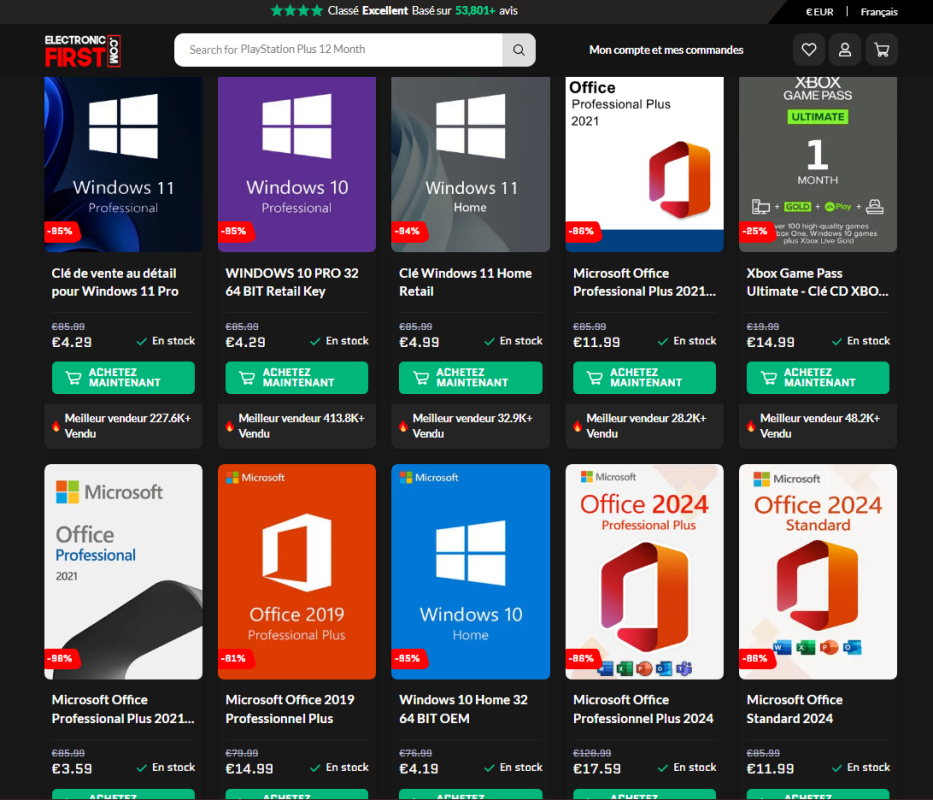
Task: Open title WINDOWS 10 PRO 32 64 BIT Retail Key
Action: (x=292, y=282)
